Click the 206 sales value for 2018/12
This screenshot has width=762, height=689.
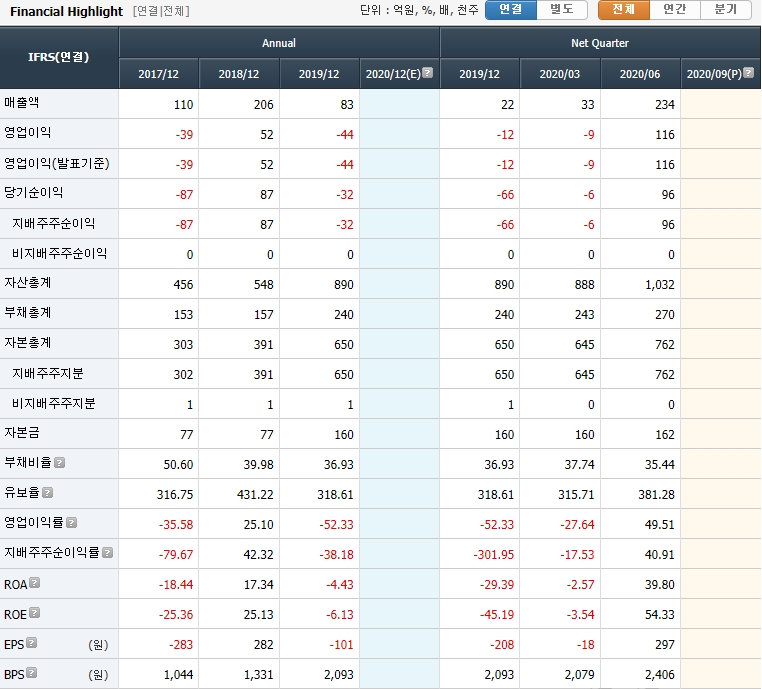(263, 104)
